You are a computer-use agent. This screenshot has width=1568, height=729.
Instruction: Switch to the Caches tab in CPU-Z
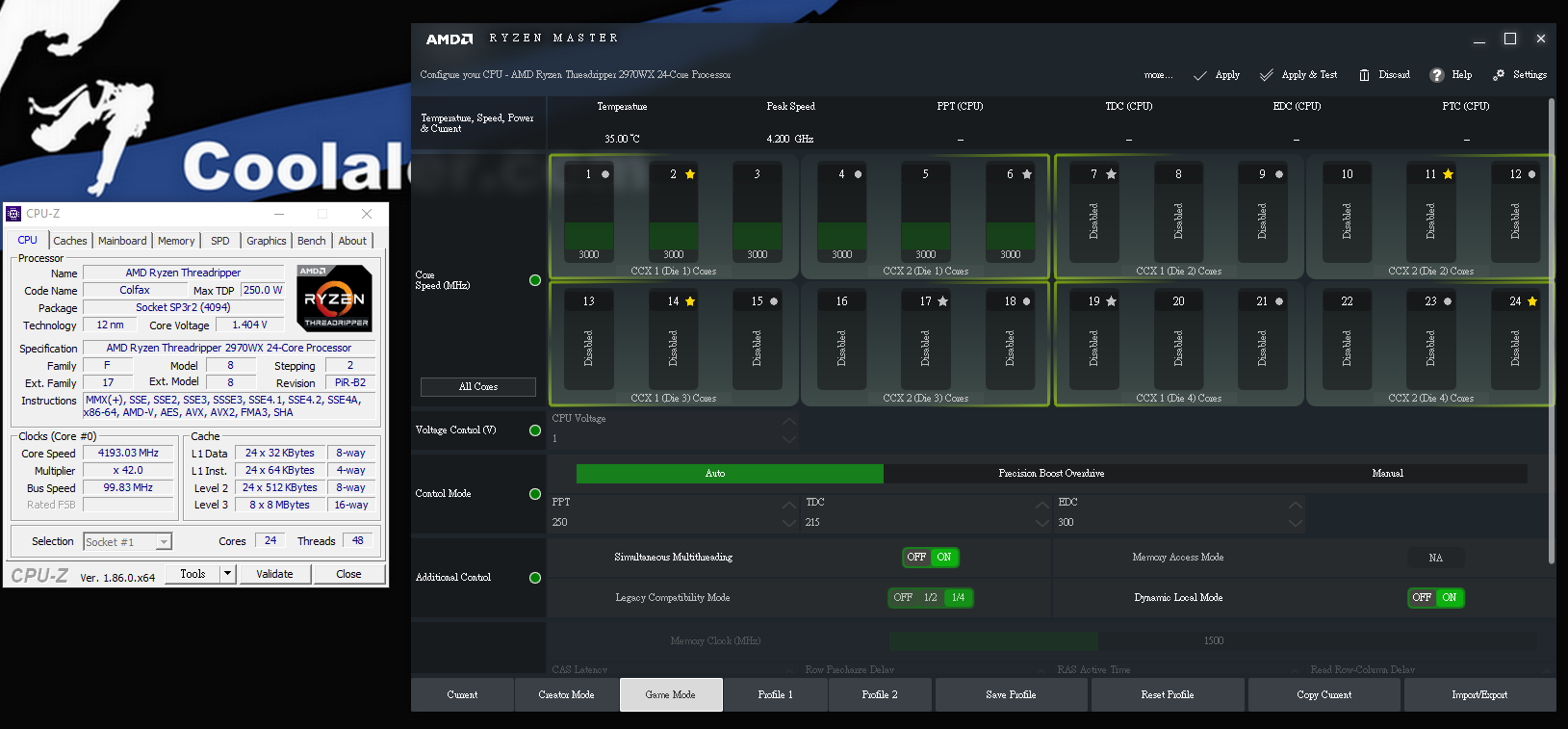tap(70, 241)
